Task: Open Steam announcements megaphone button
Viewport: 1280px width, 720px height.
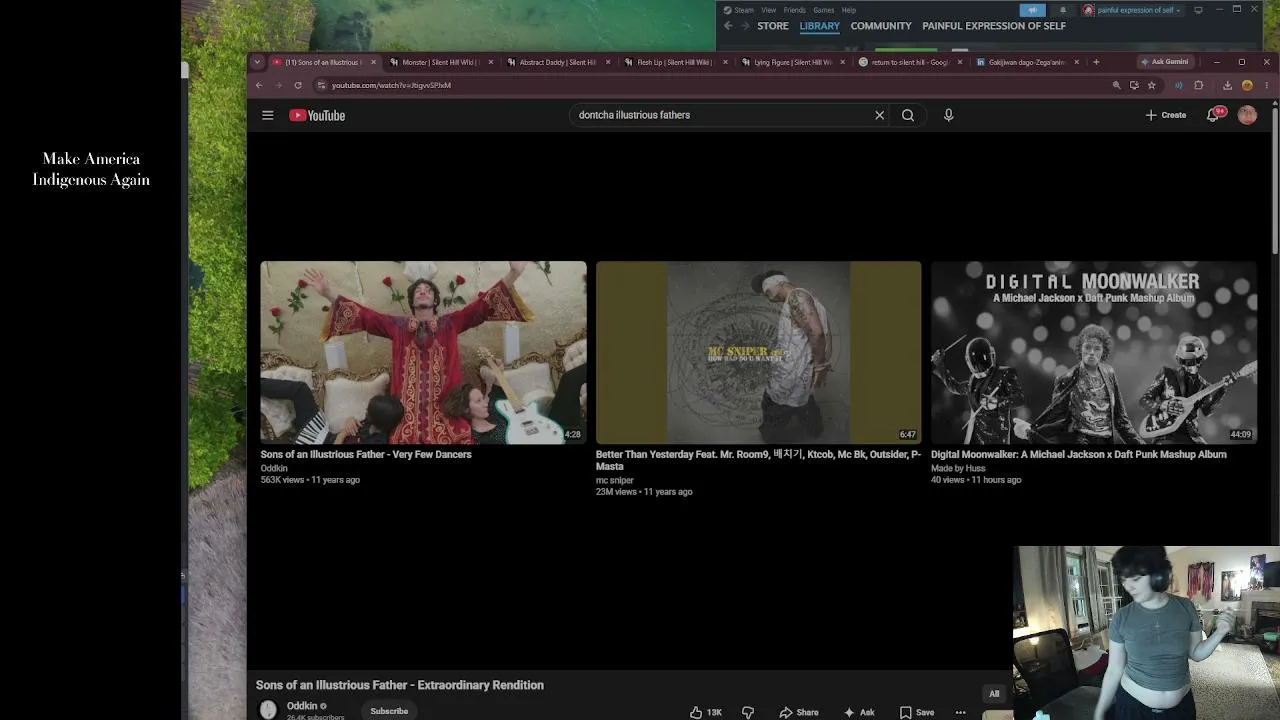Action: [x=1033, y=10]
